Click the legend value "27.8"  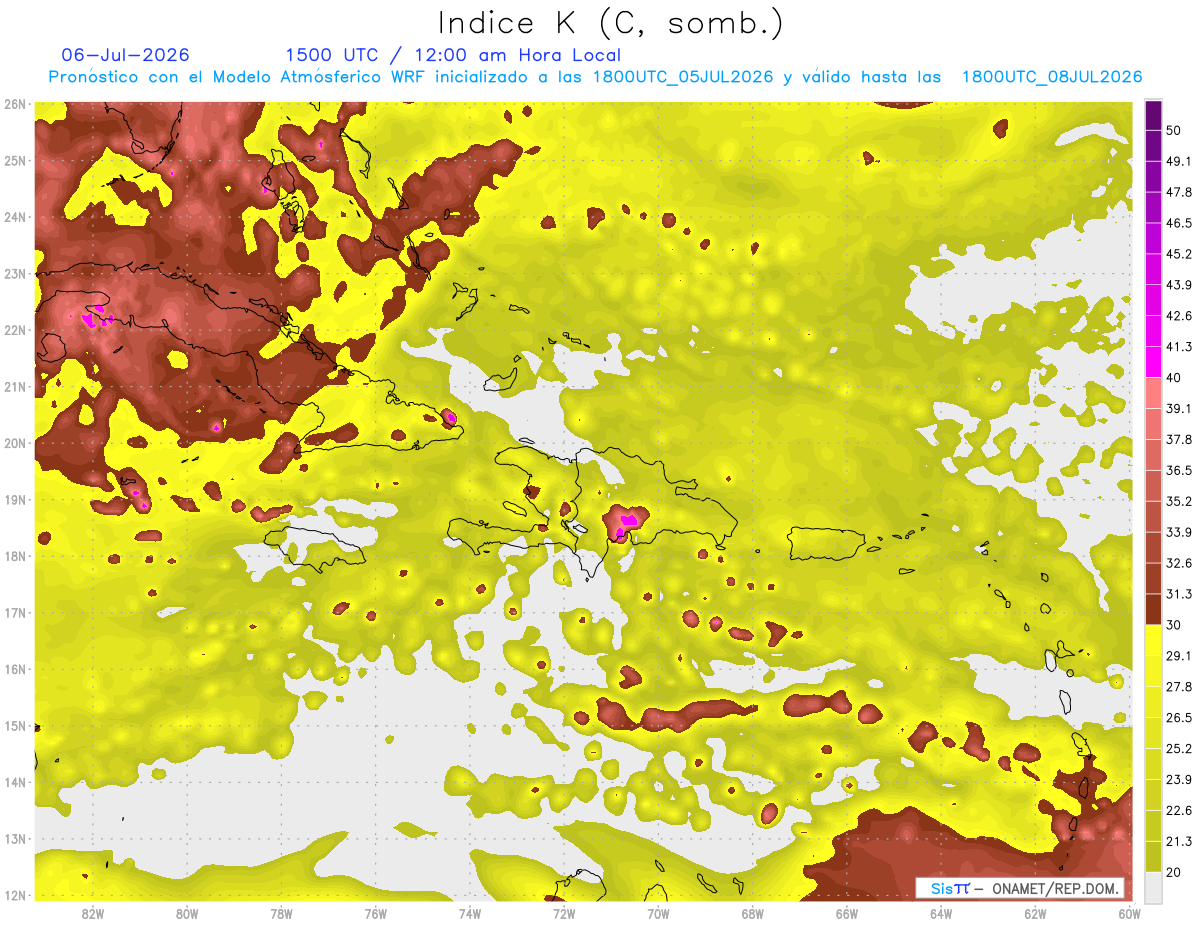tap(1179, 686)
